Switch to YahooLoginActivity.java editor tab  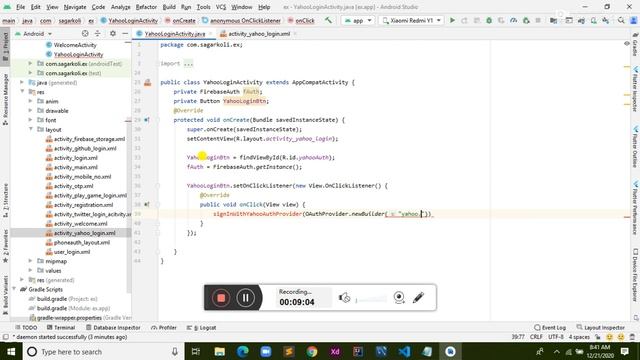coord(175,34)
